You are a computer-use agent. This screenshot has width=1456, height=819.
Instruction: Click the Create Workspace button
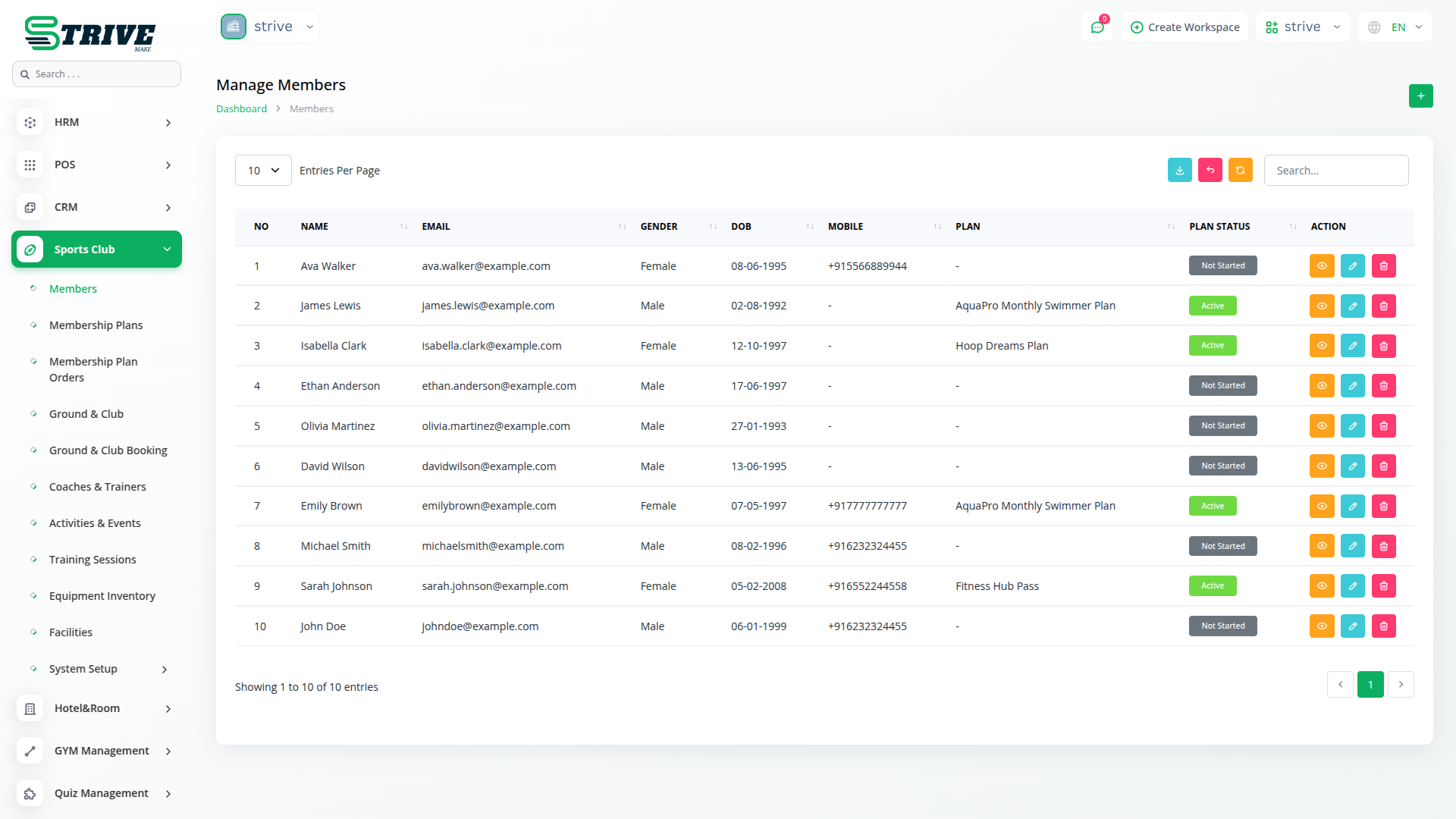pyautogui.click(x=1185, y=27)
